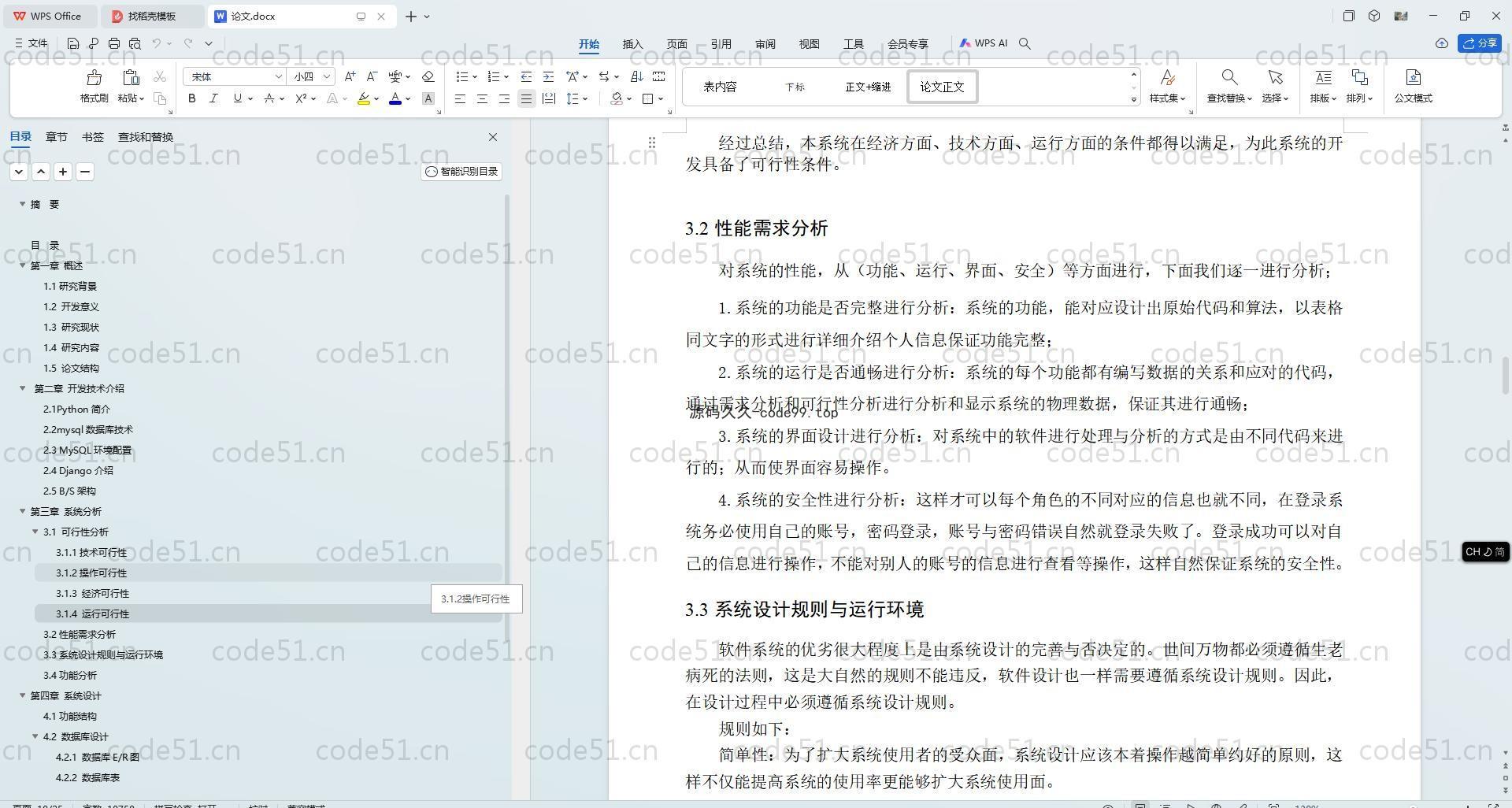The height and width of the screenshot is (808, 1512).
Task: Click the superscript X² icon
Action: pyautogui.click(x=301, y=98)
